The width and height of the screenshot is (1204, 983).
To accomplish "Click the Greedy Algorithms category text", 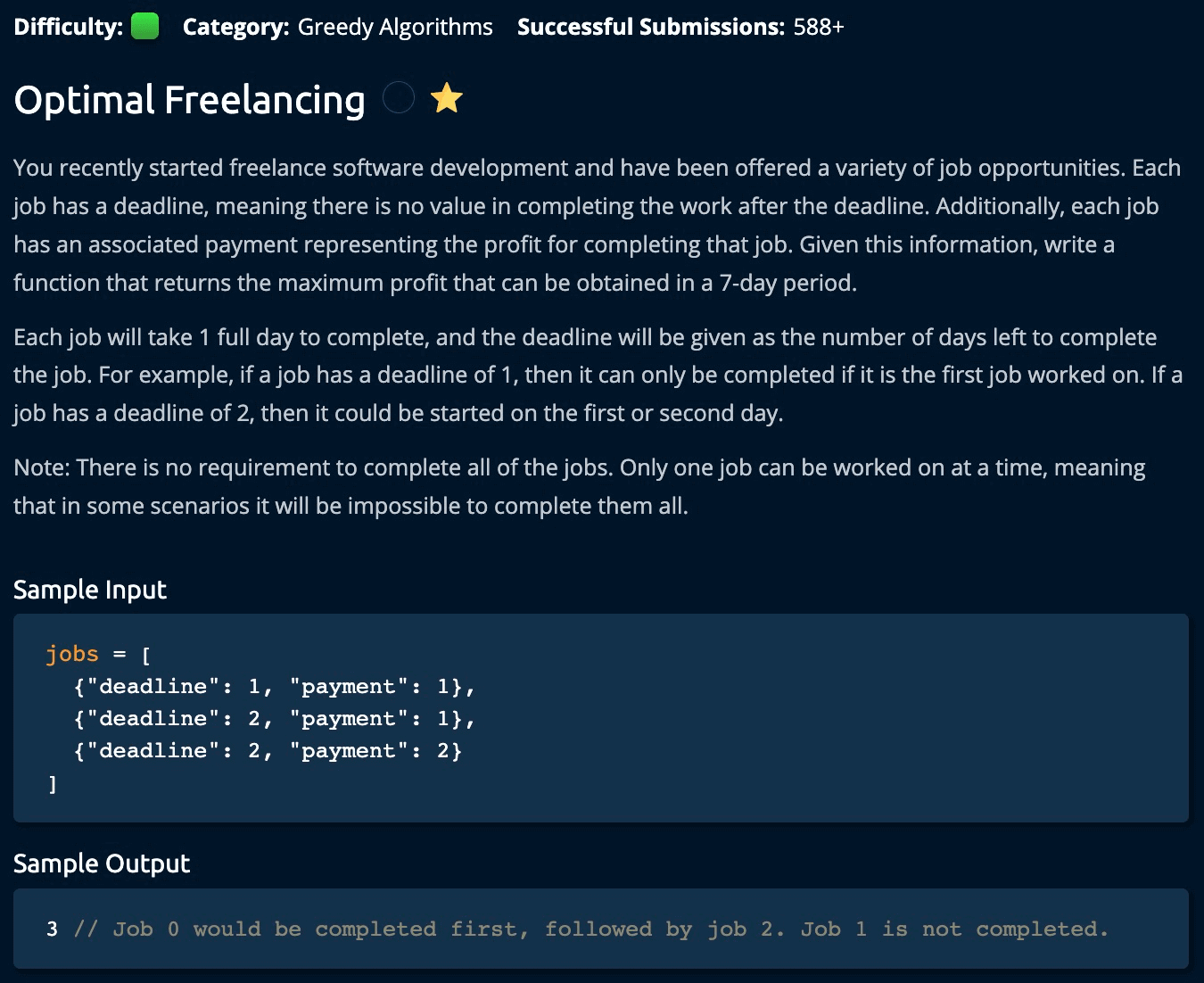I will (394, 27).
